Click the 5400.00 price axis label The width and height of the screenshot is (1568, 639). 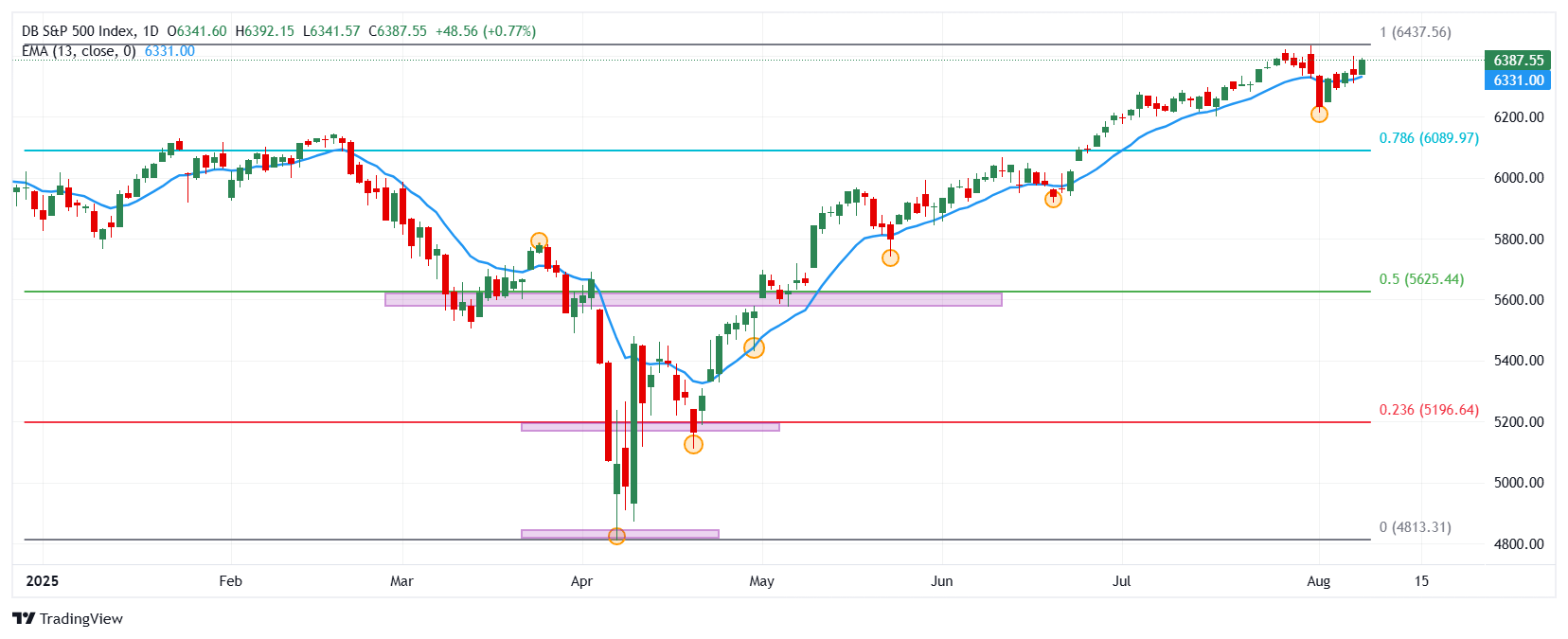1519,361
